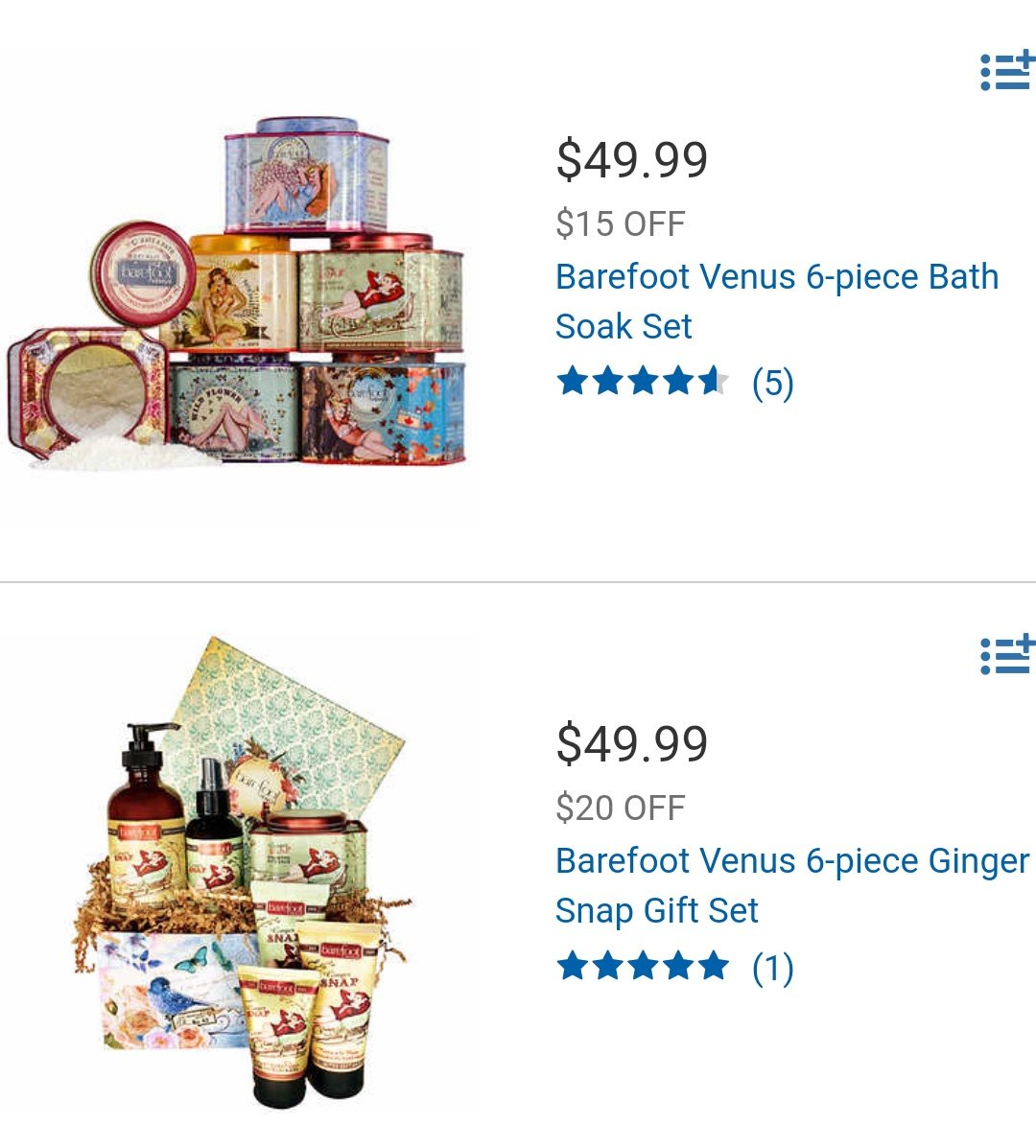View the (1) review for Ginger Snap Set
The image size is (1036, 1148).
772,967
